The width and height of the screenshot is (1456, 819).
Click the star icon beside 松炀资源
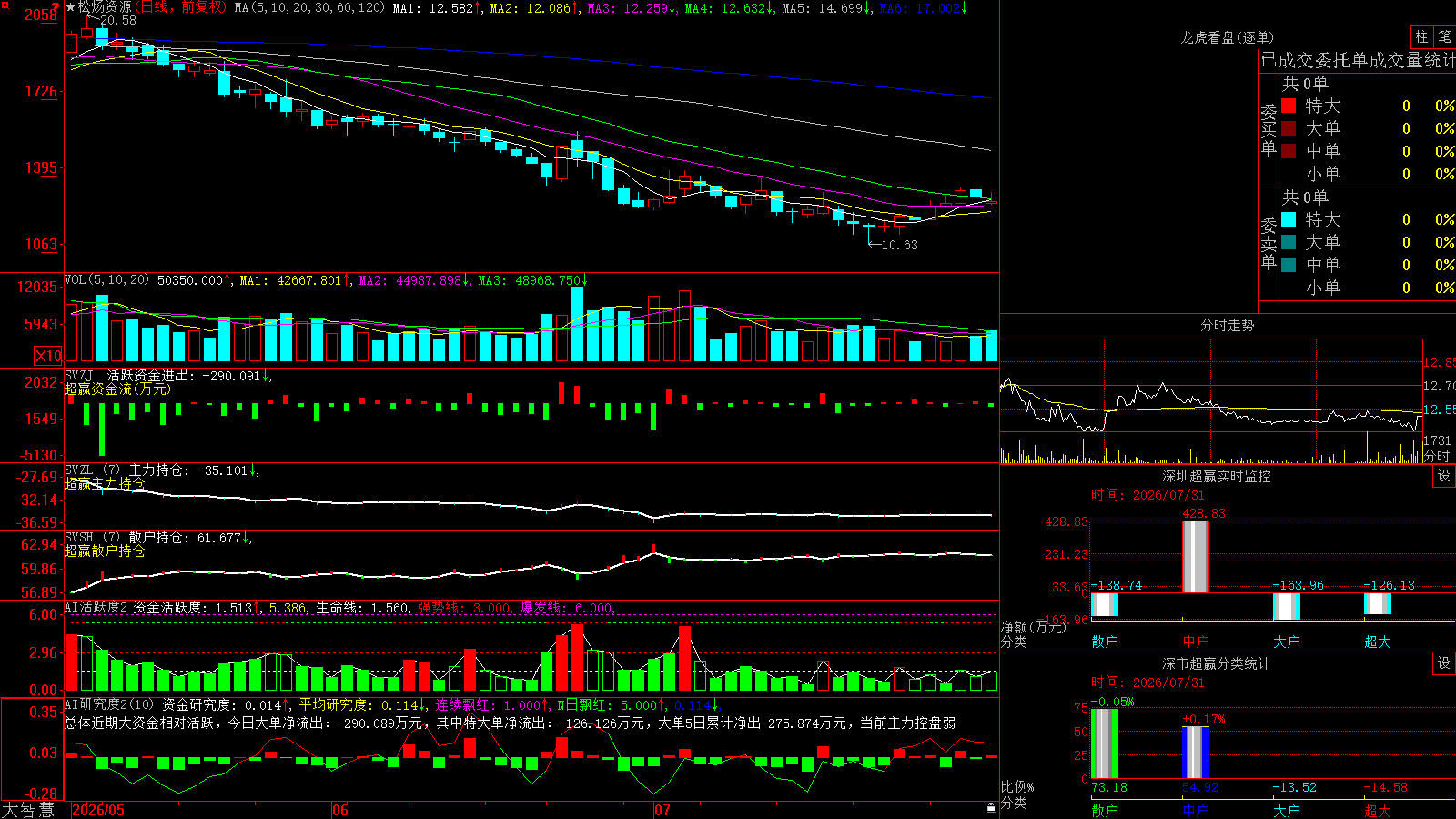(71, 7)
